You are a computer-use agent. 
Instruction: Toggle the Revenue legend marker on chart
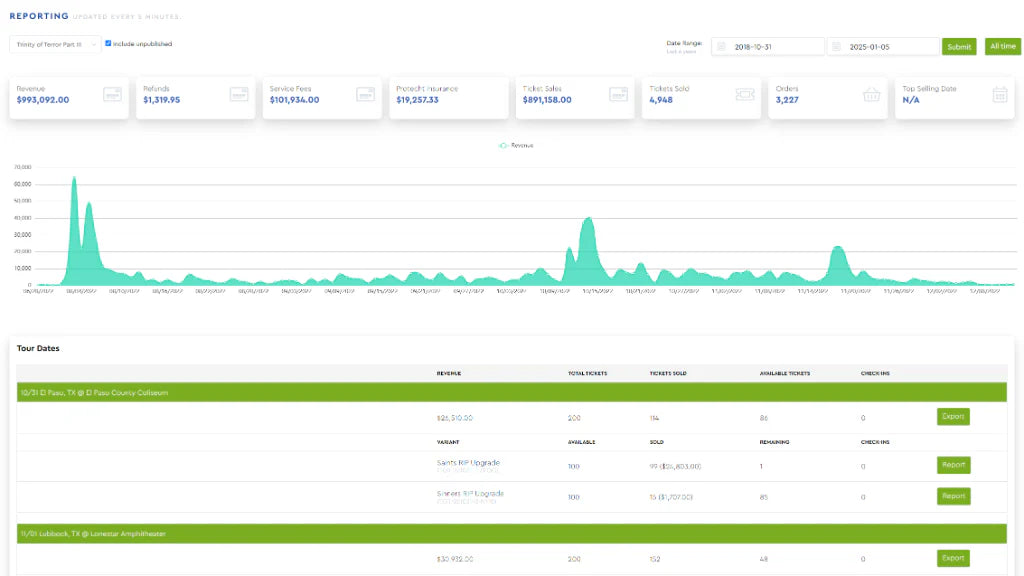coord(504,146)
